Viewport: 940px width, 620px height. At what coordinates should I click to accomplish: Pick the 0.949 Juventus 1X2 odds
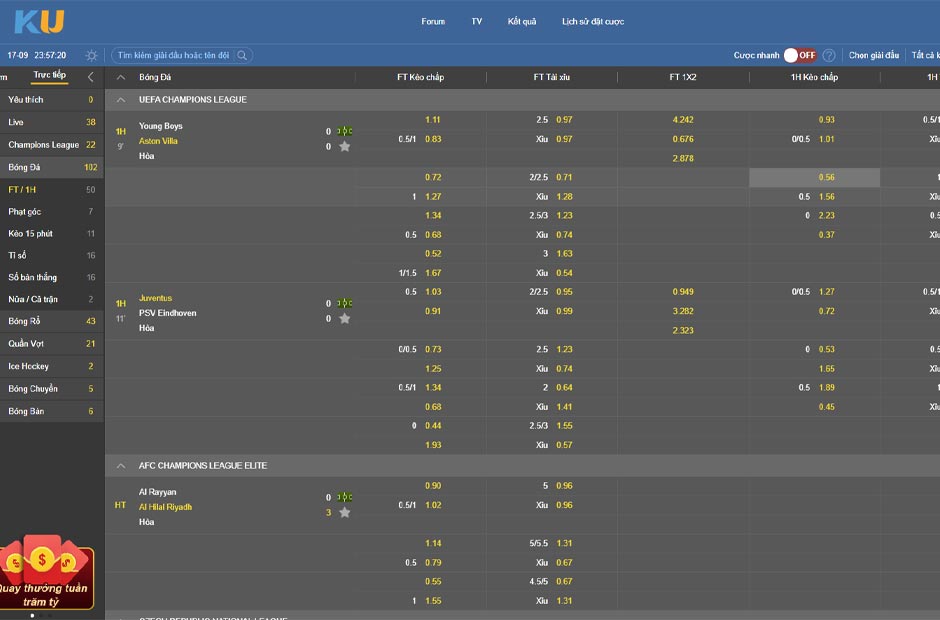tap(683, 292)
